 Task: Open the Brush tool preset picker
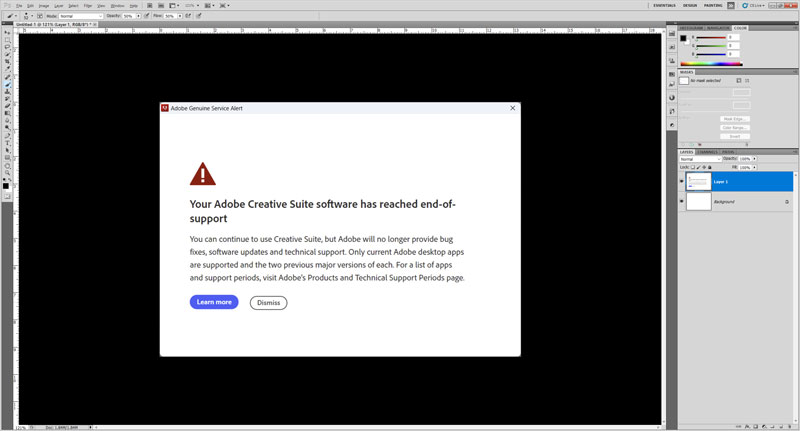(12, 16)
